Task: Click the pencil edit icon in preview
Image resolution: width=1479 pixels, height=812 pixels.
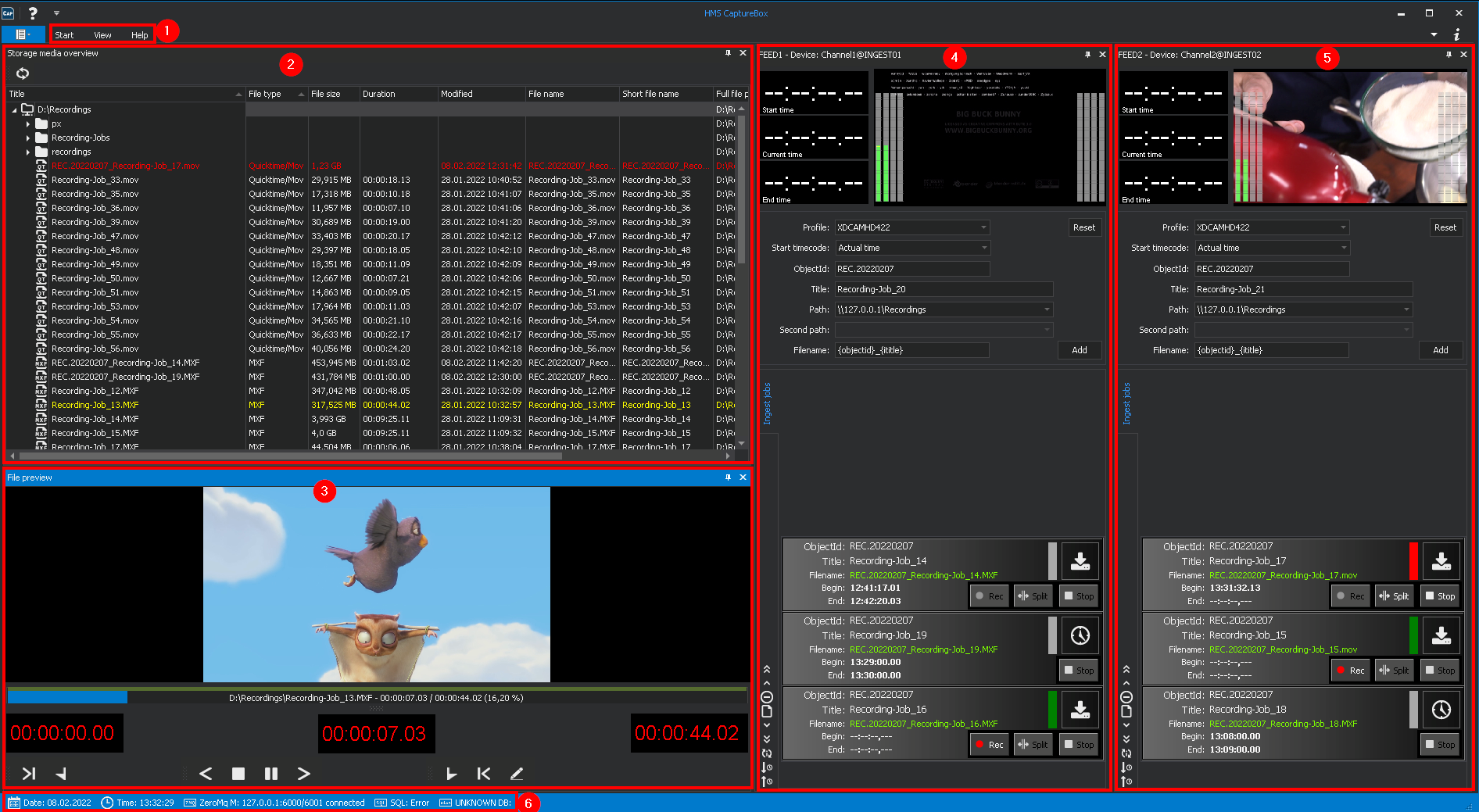Action: pos(517,774)
